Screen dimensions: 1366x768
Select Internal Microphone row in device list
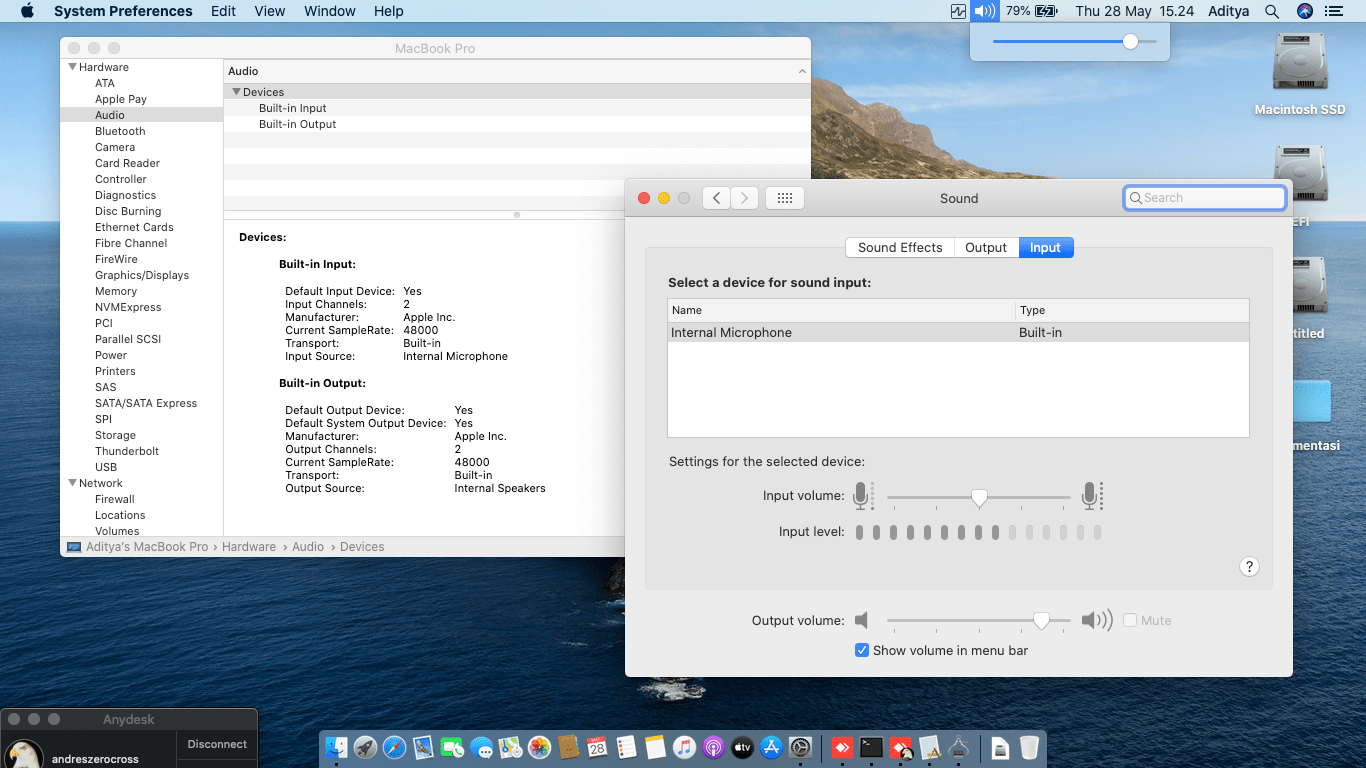(958, 332)
